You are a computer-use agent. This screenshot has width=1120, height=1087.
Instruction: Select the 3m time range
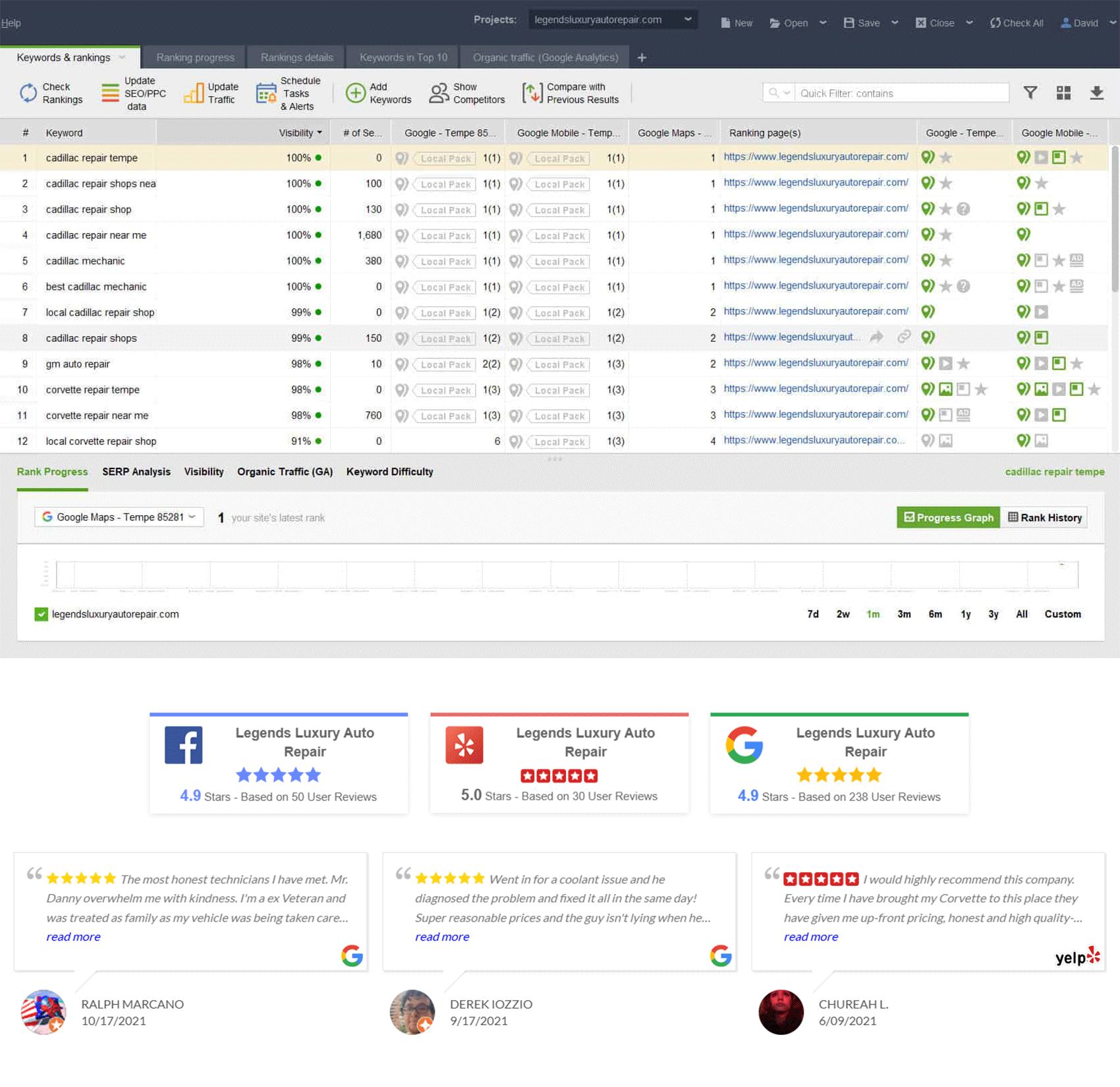point(904,614)
